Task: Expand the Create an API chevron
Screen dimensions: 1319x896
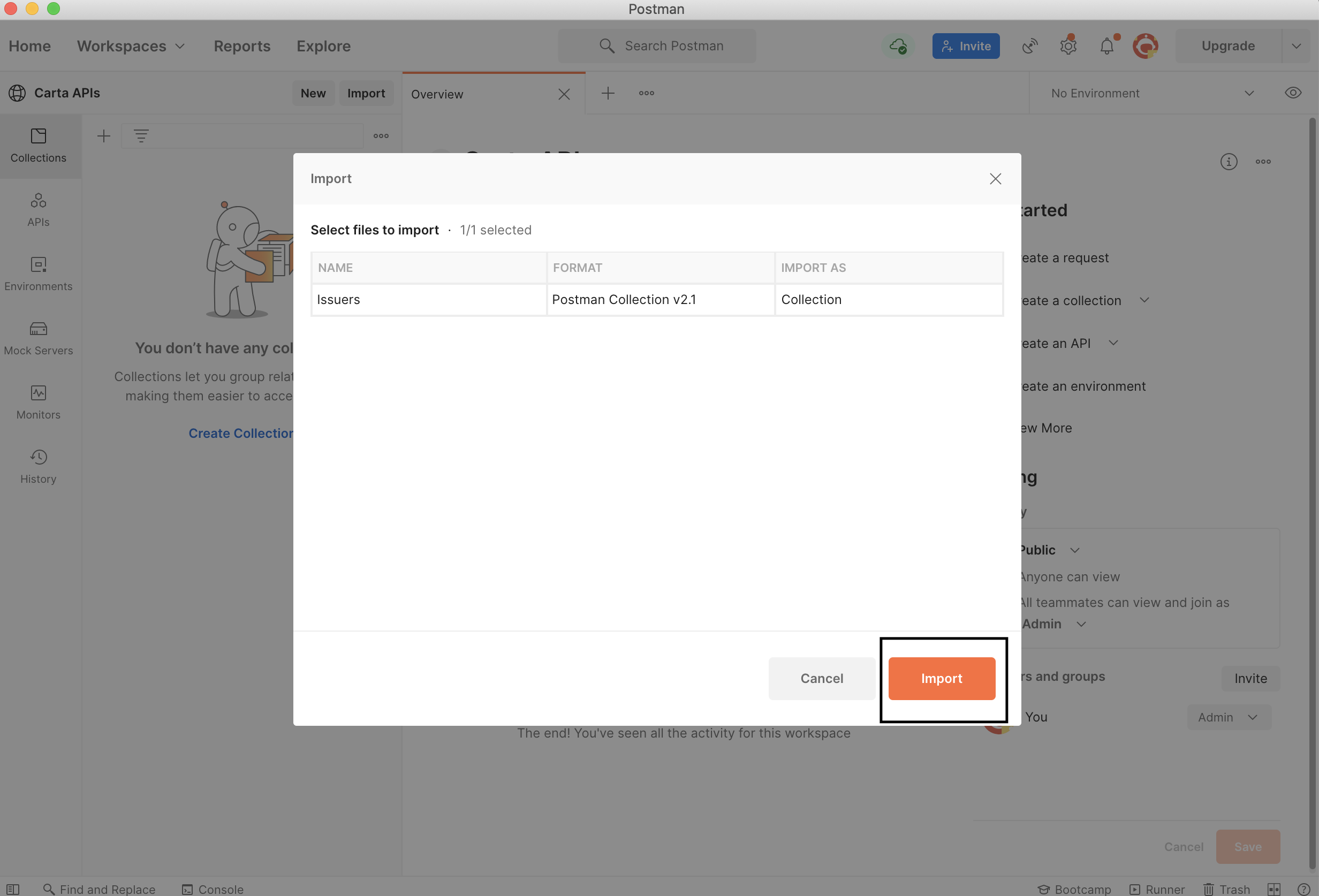Action: pos(1113,343)
